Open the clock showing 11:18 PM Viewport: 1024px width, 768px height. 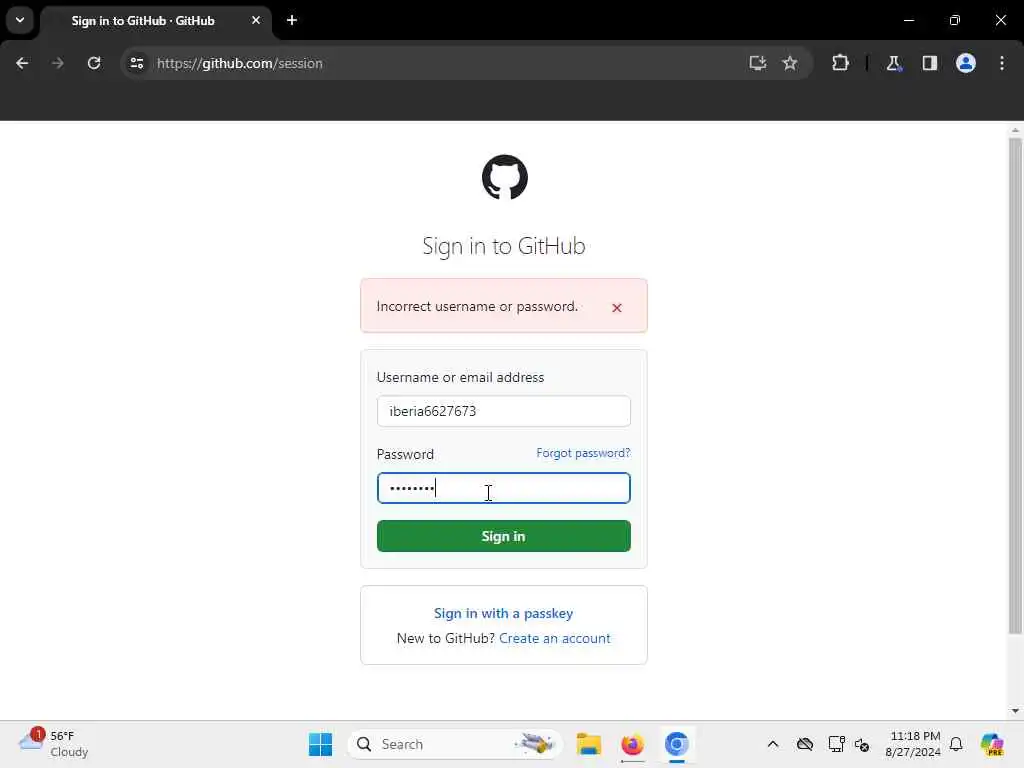tap(912, 744)
